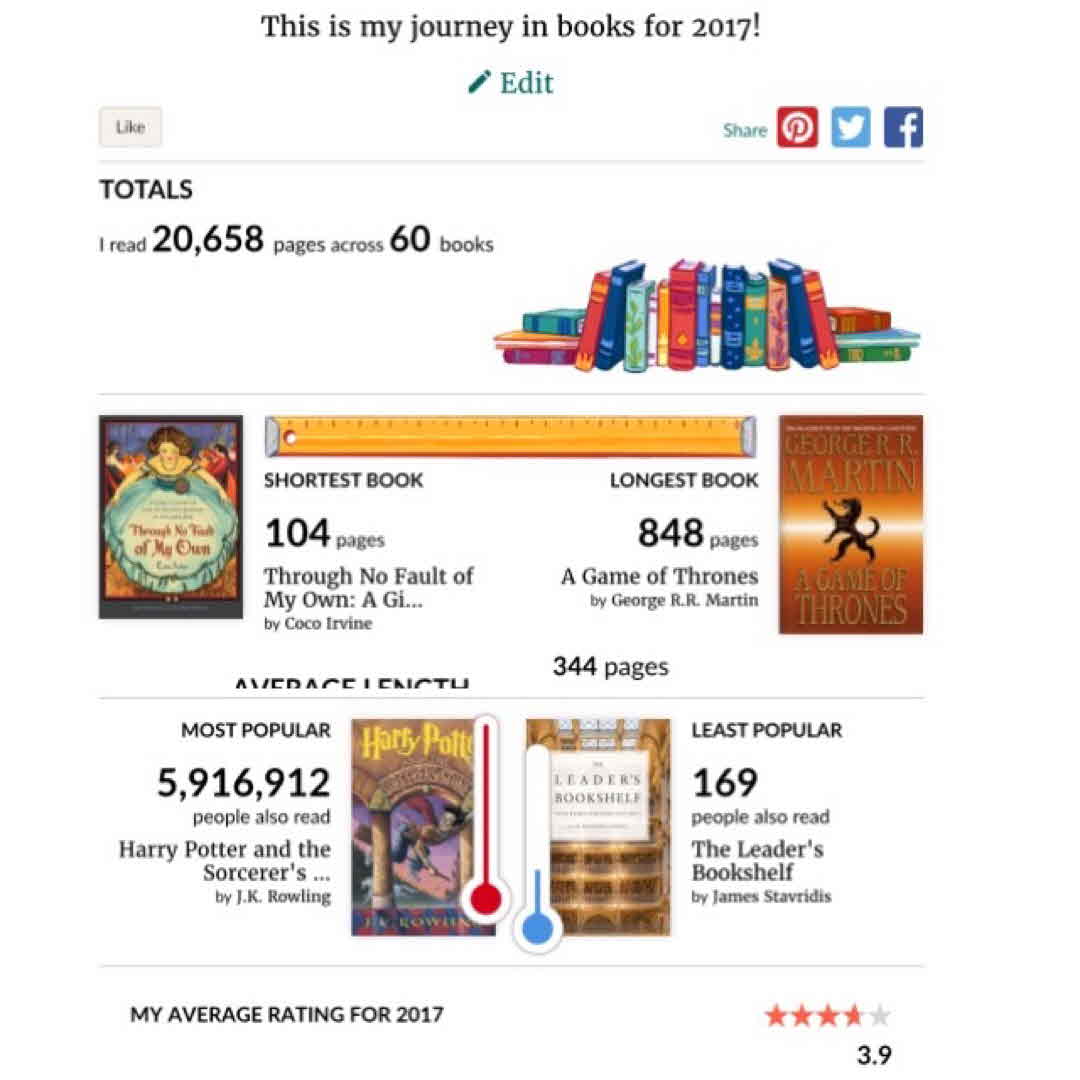The width and height of the screenshot is (1080, 1080).
Task: Share on Pinterest
Action: tap(797, 128)
